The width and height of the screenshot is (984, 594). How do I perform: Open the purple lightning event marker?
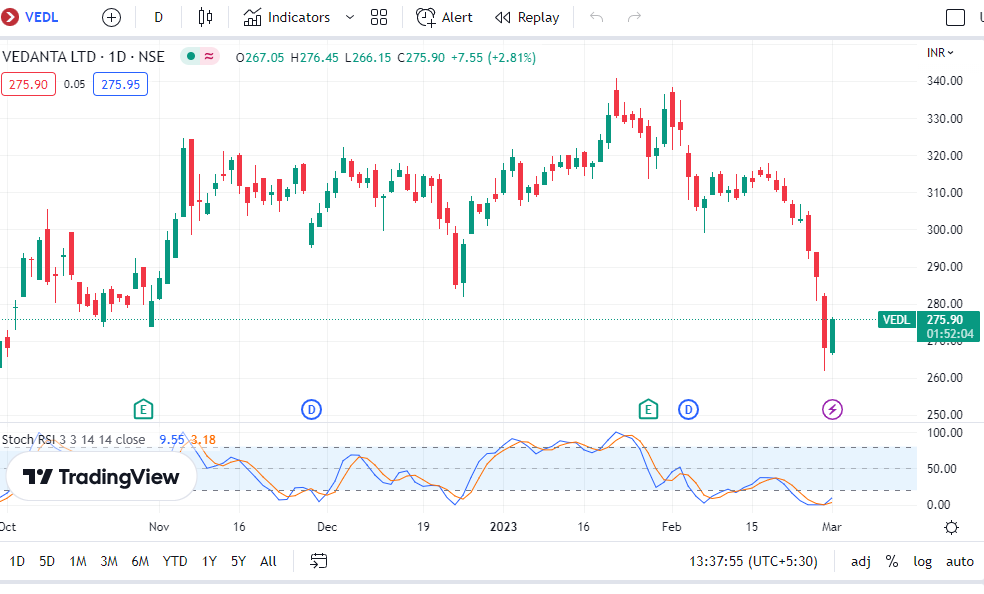tap(832, 410)
